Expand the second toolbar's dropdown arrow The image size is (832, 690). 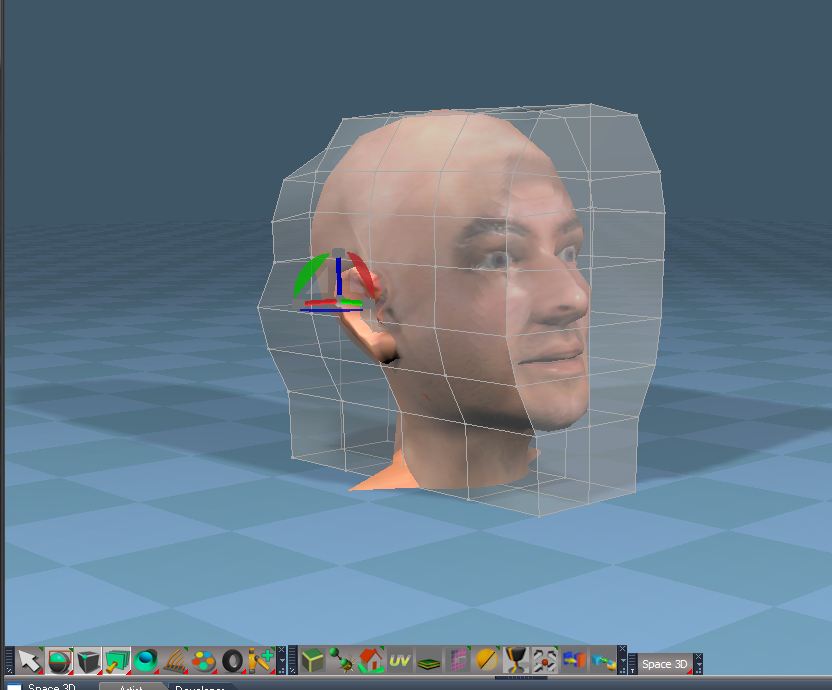click(622, 661)
